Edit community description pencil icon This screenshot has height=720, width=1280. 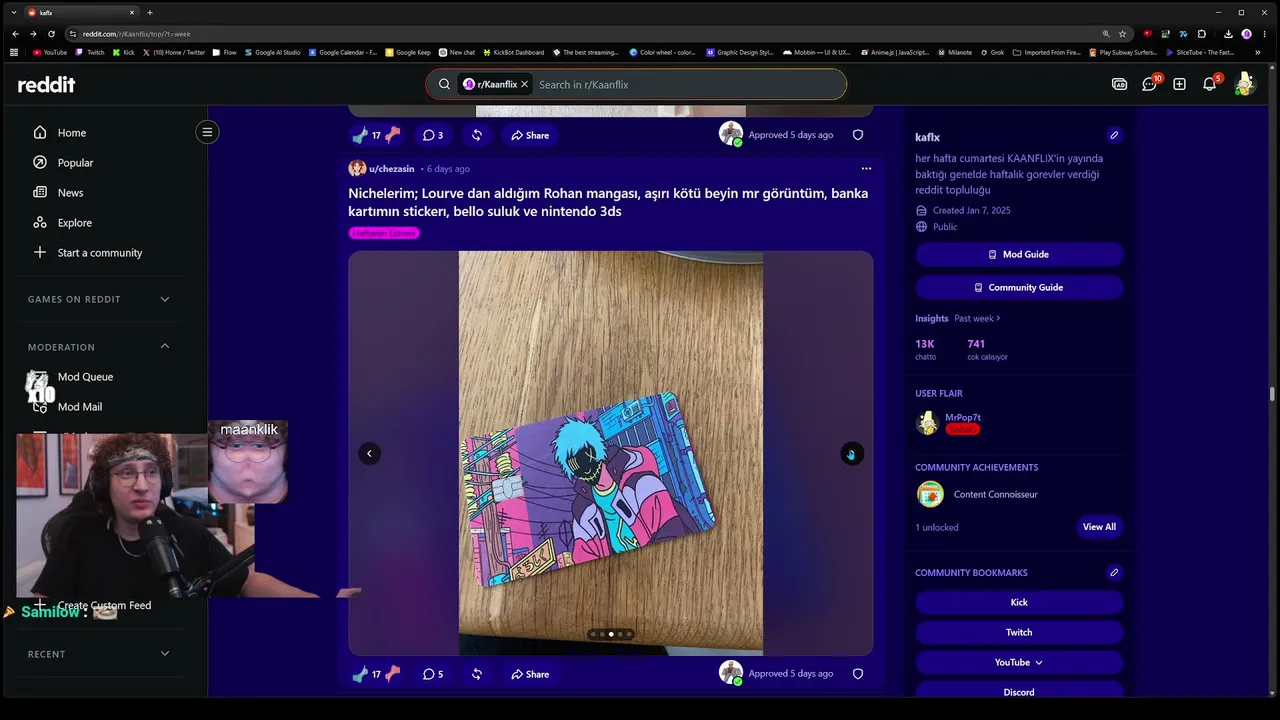pos(1114,135)
